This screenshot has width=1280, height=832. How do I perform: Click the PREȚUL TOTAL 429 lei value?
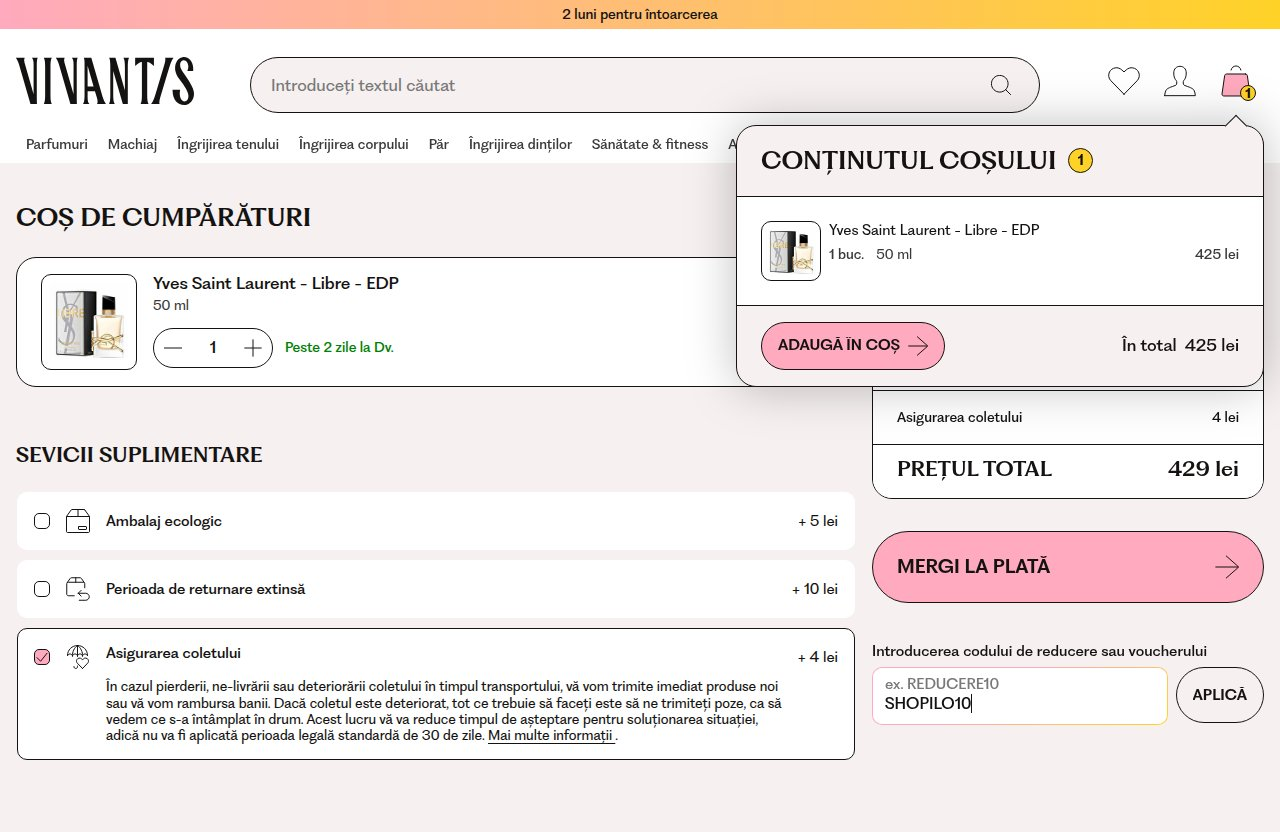[x=1203, y=469]
